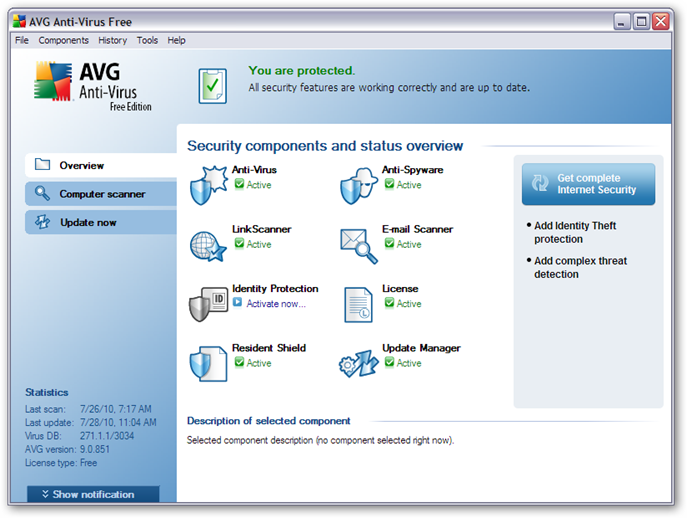Click the Update Manager Active status checkmark

pyautogui.click(x=389, y=363)
